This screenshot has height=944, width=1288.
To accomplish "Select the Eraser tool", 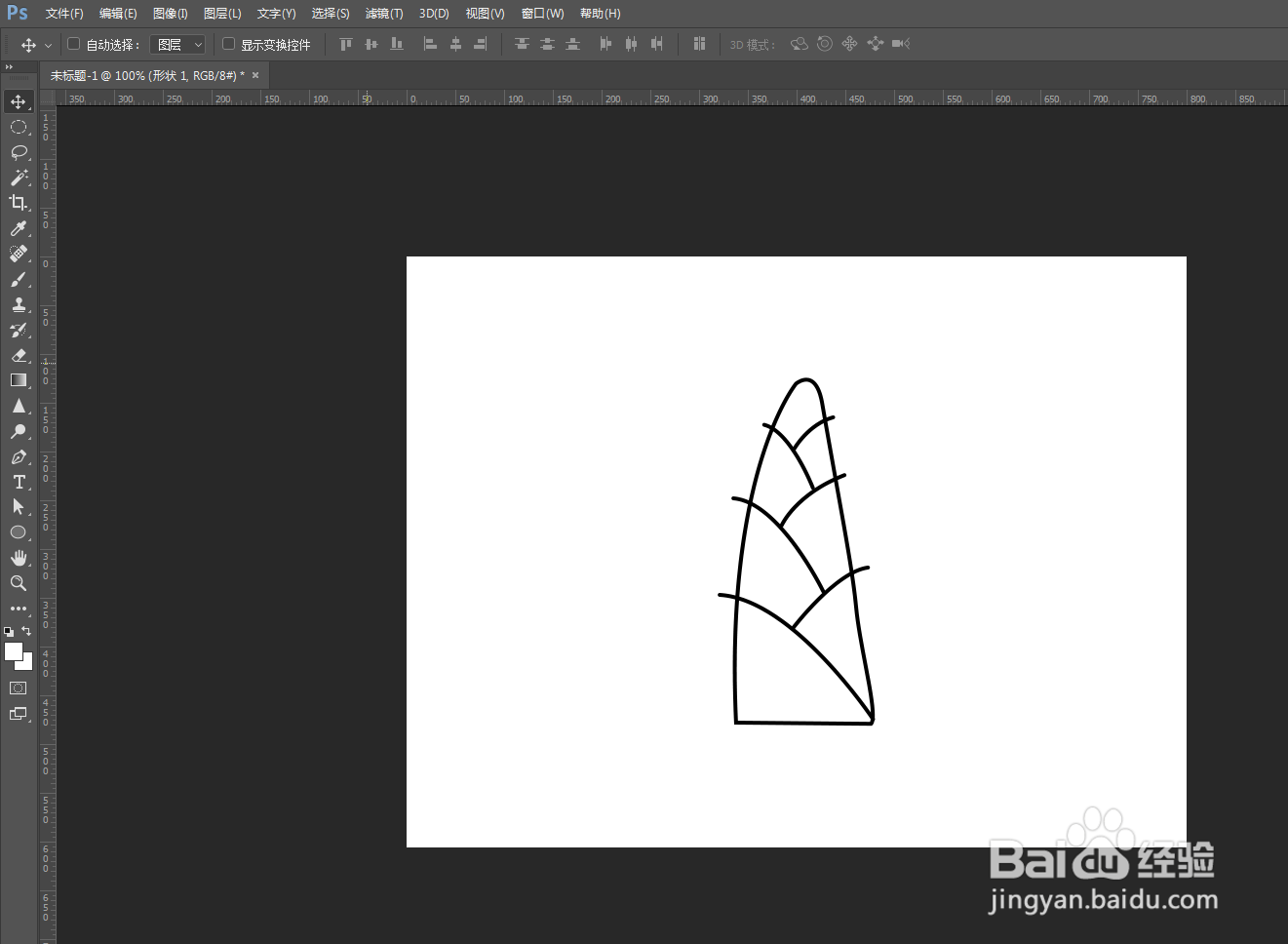I will coord(19,356).
